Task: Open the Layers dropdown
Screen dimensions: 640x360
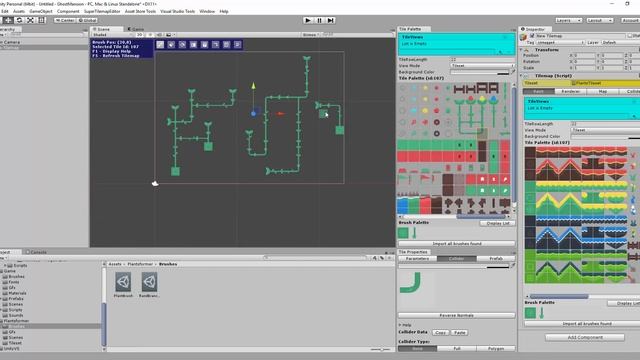Action: pyautogui.click(x=568, y=20)
